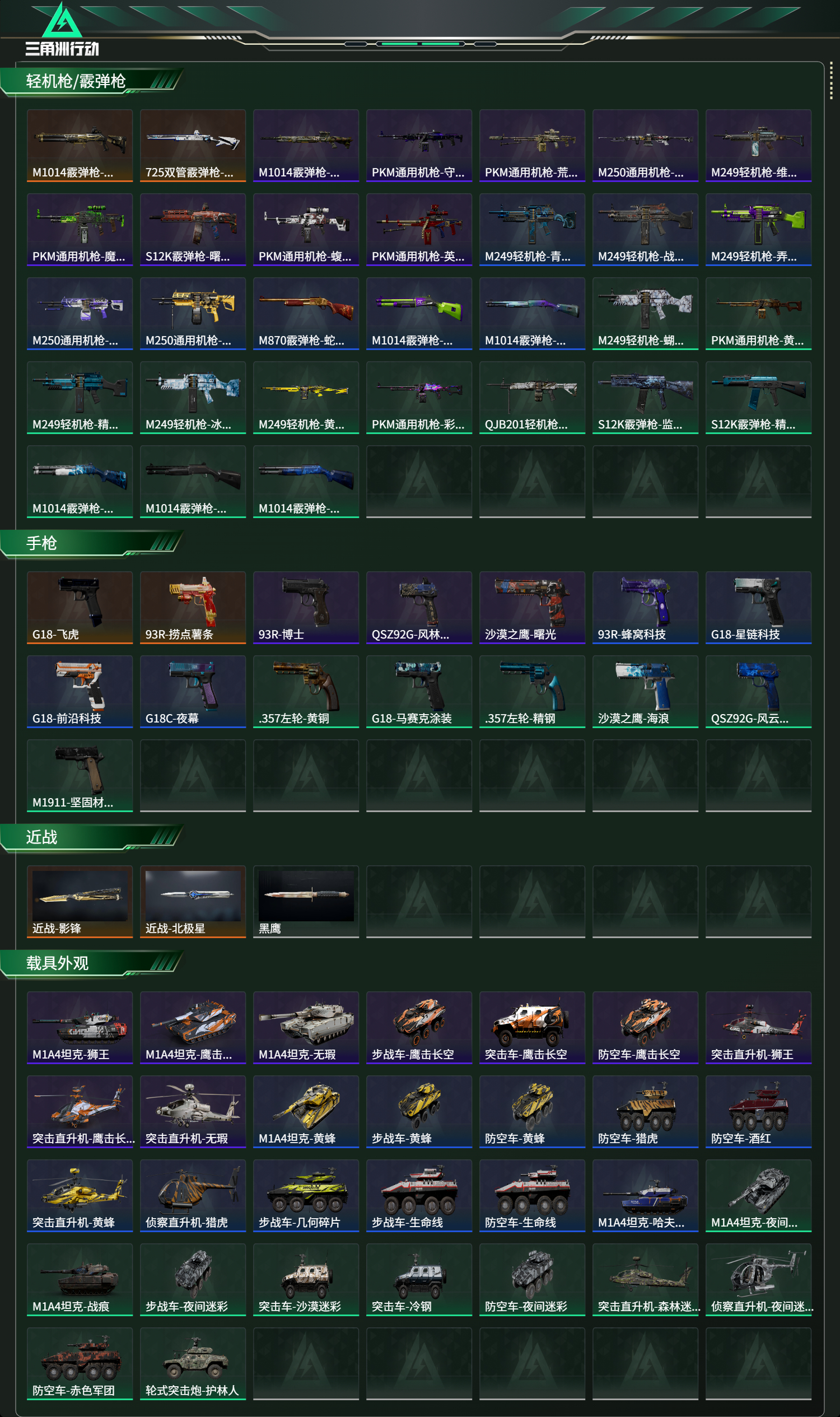
Task: Click the green page indicator bar
Action: pyautogui.click(x=421, y=44)
